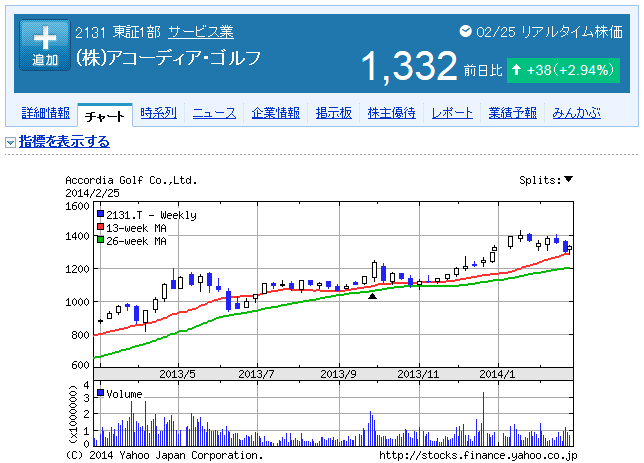Viewport: 644px width, 463px height.
Task: Click the 2014/1 date axis label
Action: coord(497,374)
